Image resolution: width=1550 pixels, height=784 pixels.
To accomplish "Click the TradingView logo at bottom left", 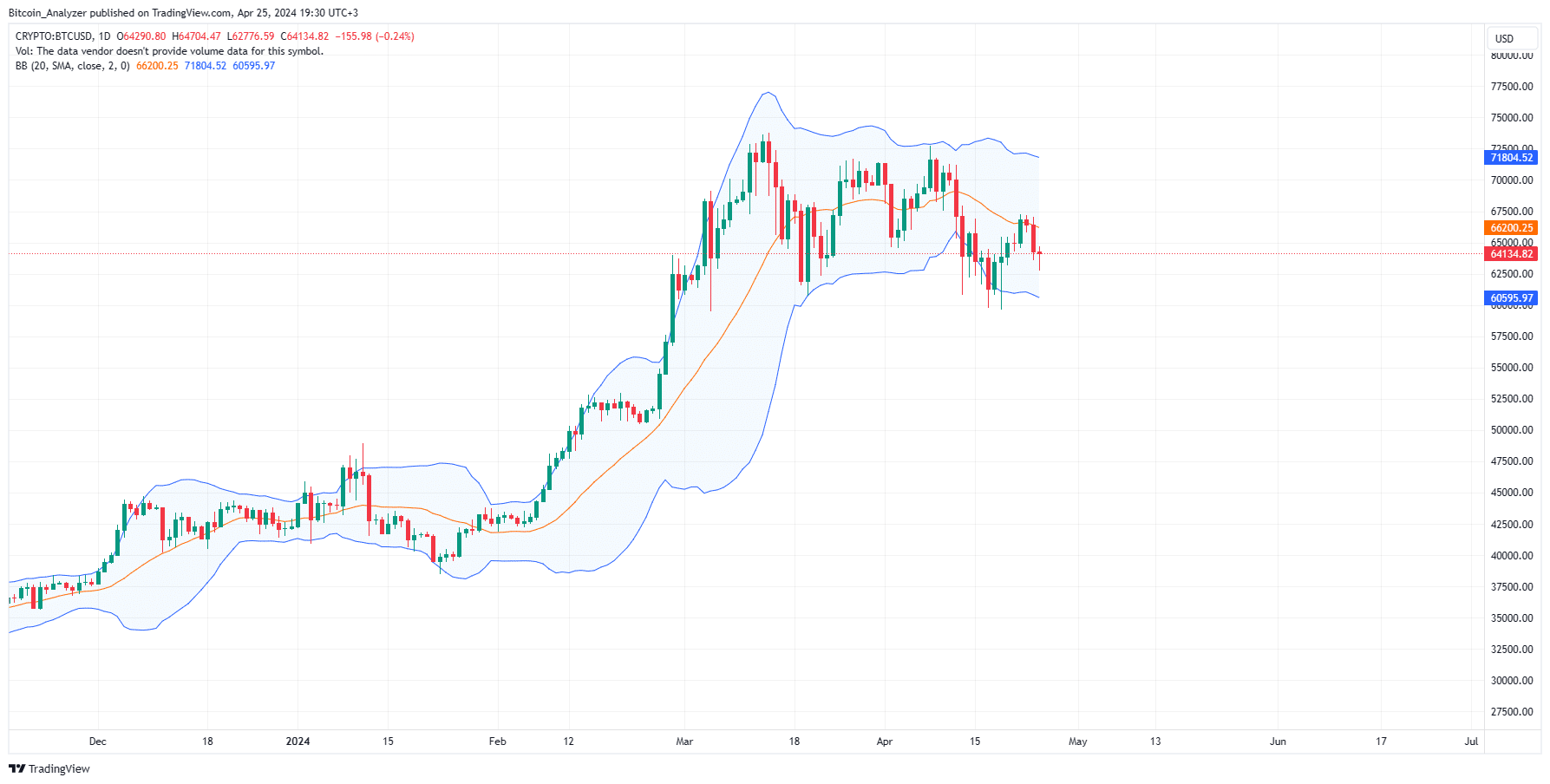I will pyautogui.click(x=49, y=768).
